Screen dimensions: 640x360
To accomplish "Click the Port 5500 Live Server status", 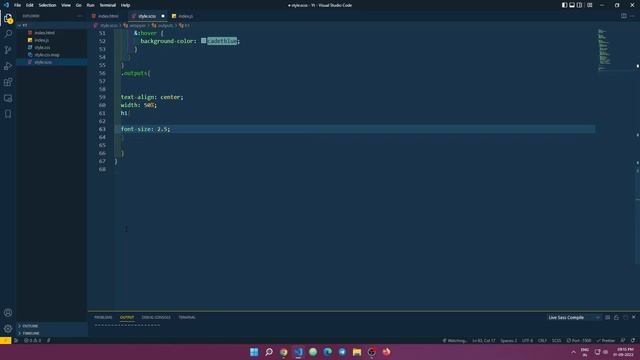I will click(578, 340).
